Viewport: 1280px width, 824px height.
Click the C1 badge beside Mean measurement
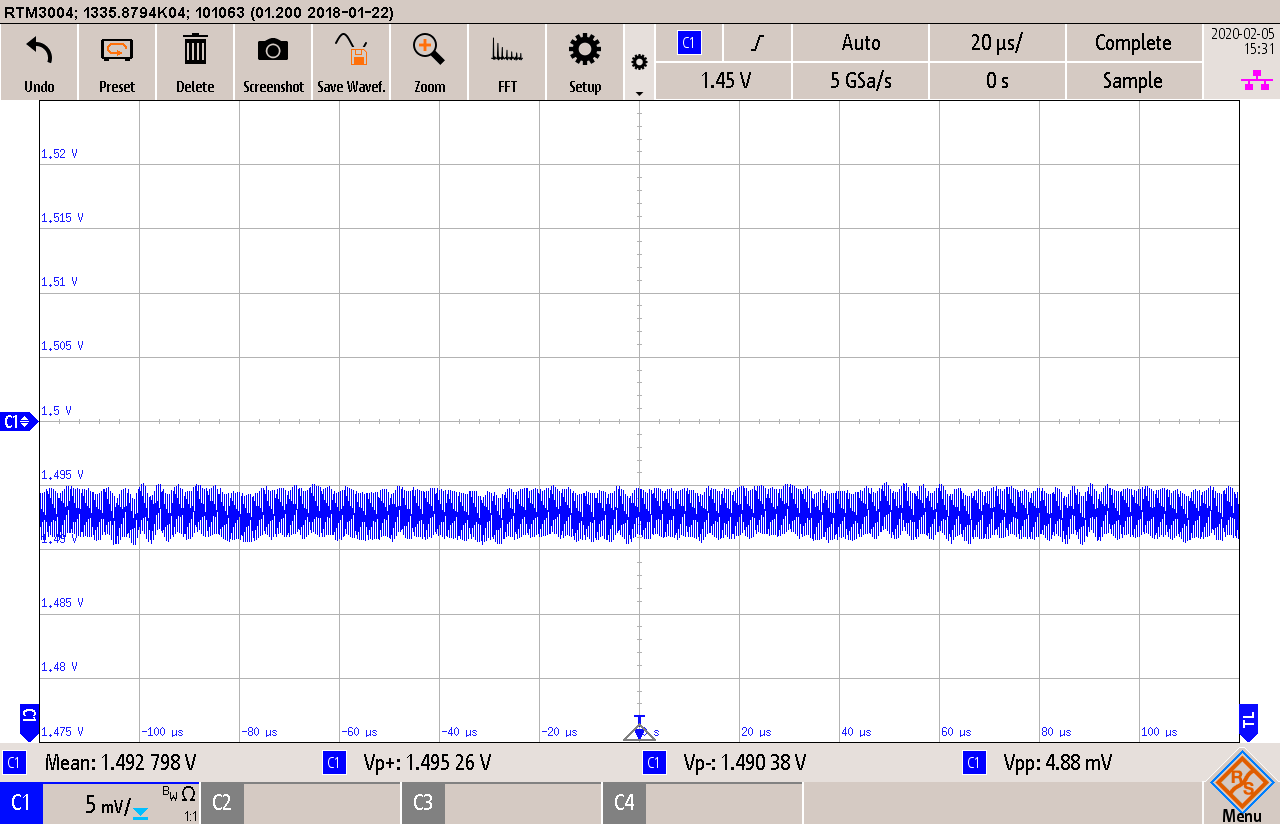coord(14,763)
